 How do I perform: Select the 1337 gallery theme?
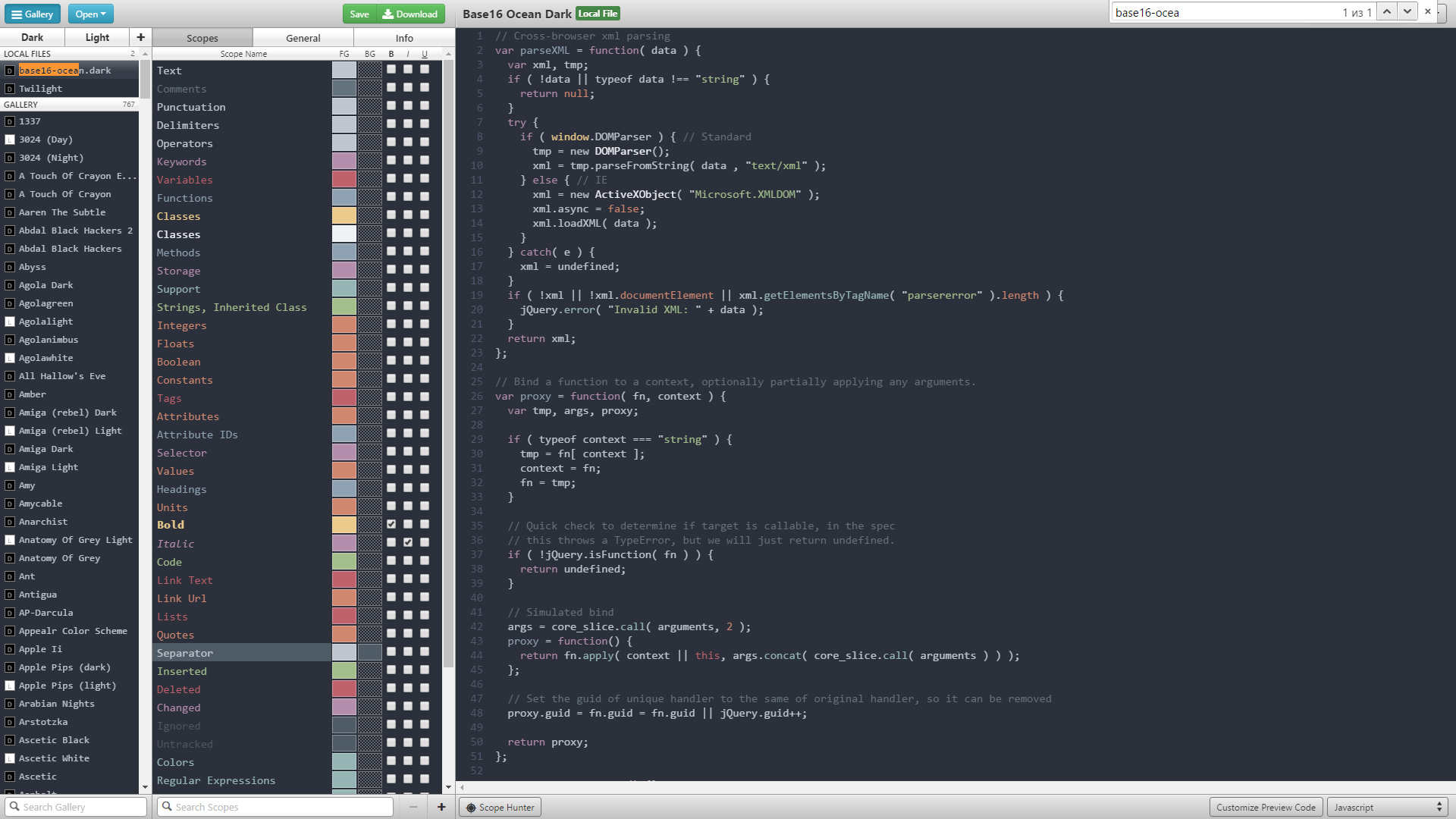70,121
